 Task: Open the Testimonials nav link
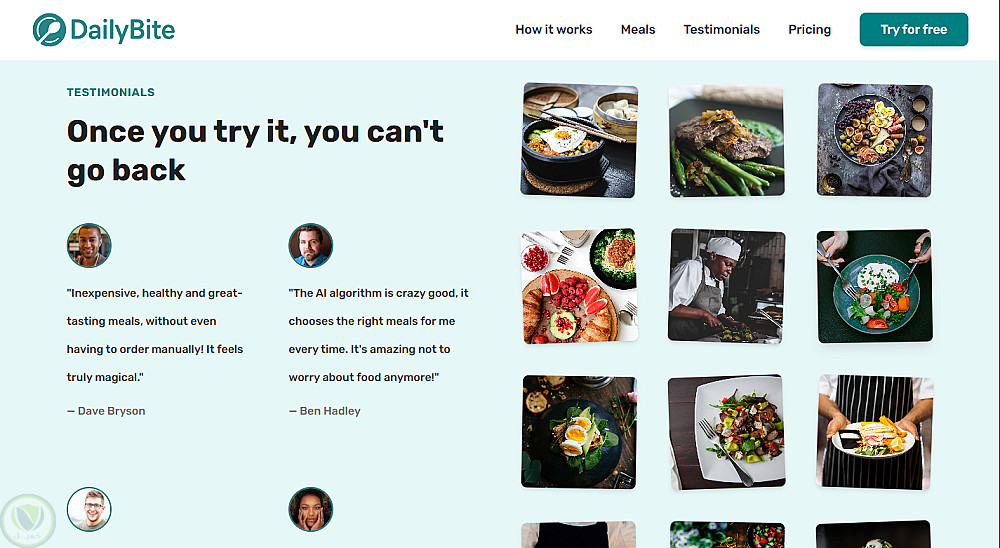click(721, 29)
